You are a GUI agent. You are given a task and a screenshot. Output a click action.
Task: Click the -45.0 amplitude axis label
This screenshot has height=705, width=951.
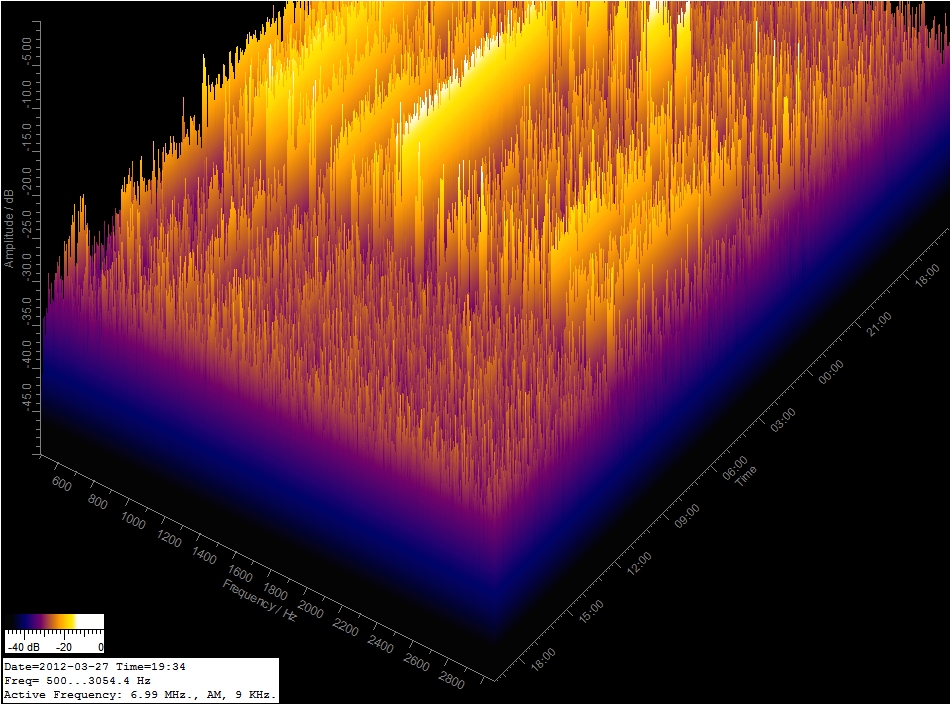pyautogui.click(x=26, y=396)
